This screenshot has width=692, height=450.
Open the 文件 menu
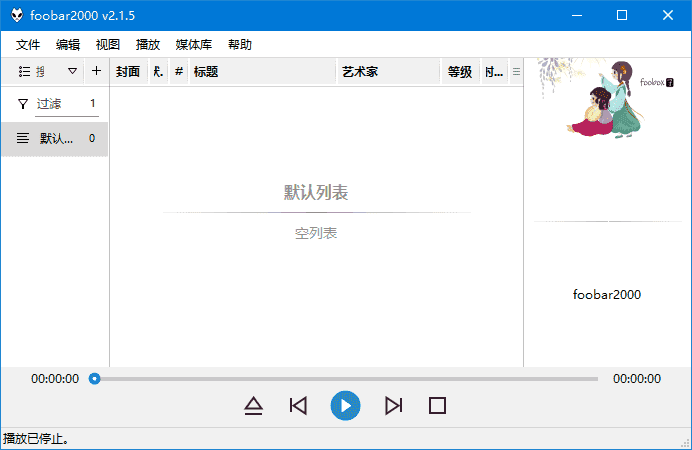(x=28, y=44)
